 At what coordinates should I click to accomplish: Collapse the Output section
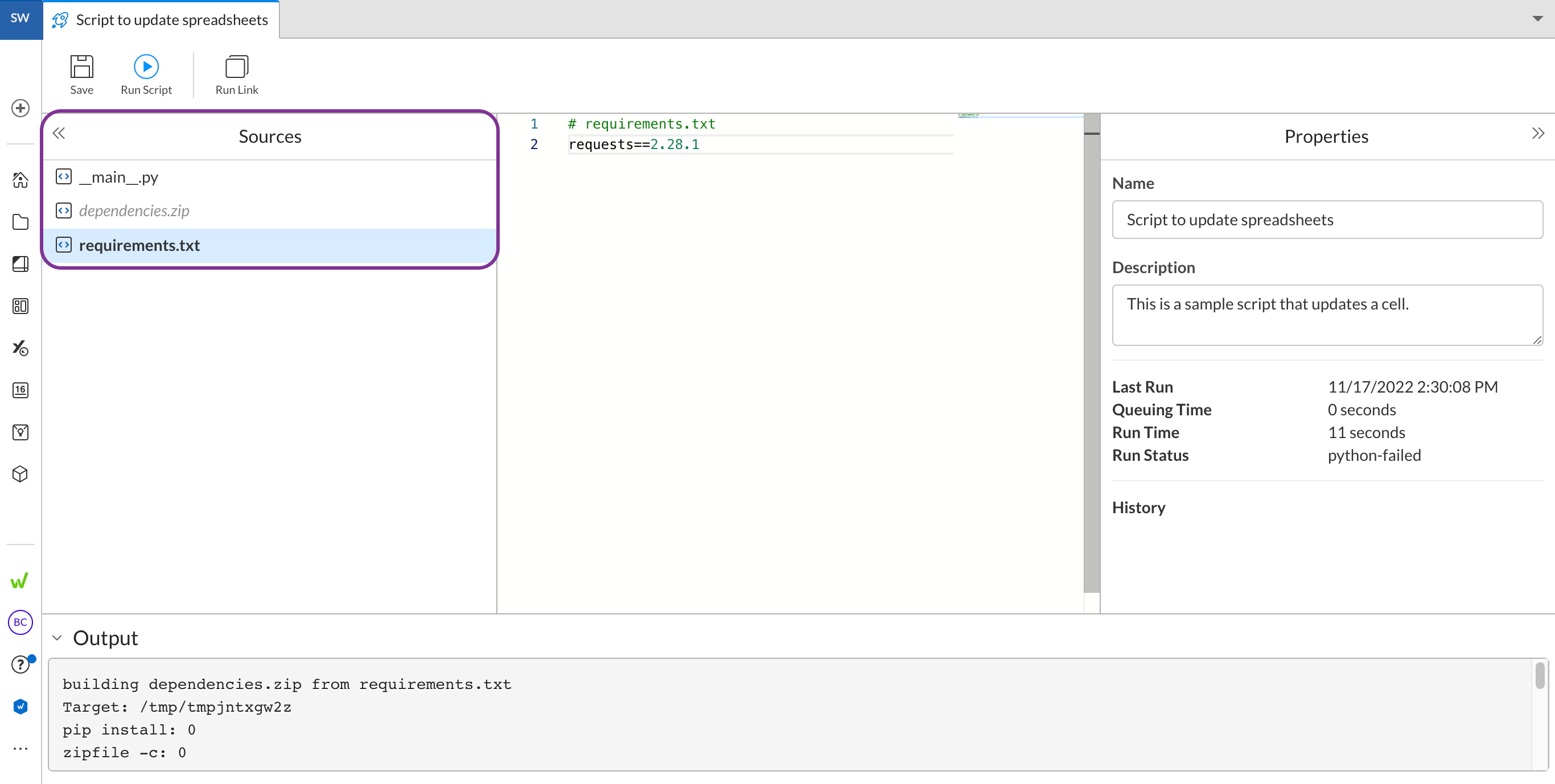(x=57, y=638)
